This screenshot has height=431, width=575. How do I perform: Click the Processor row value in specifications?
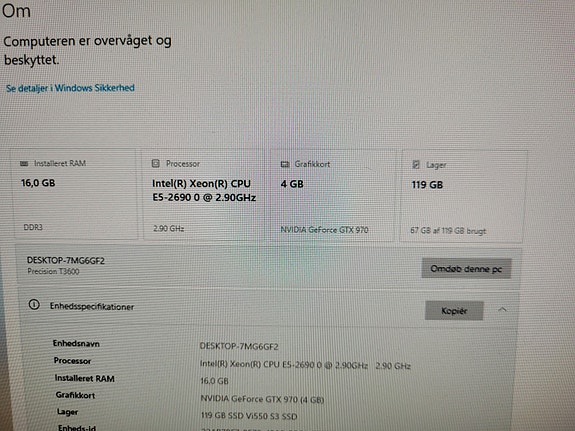(305, 365)
